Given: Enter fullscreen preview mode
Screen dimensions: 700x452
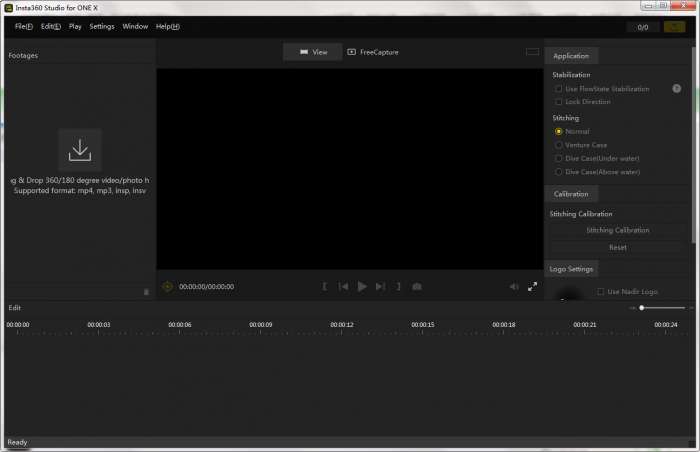Looking at the screenshot, I should tap(533, 287).
